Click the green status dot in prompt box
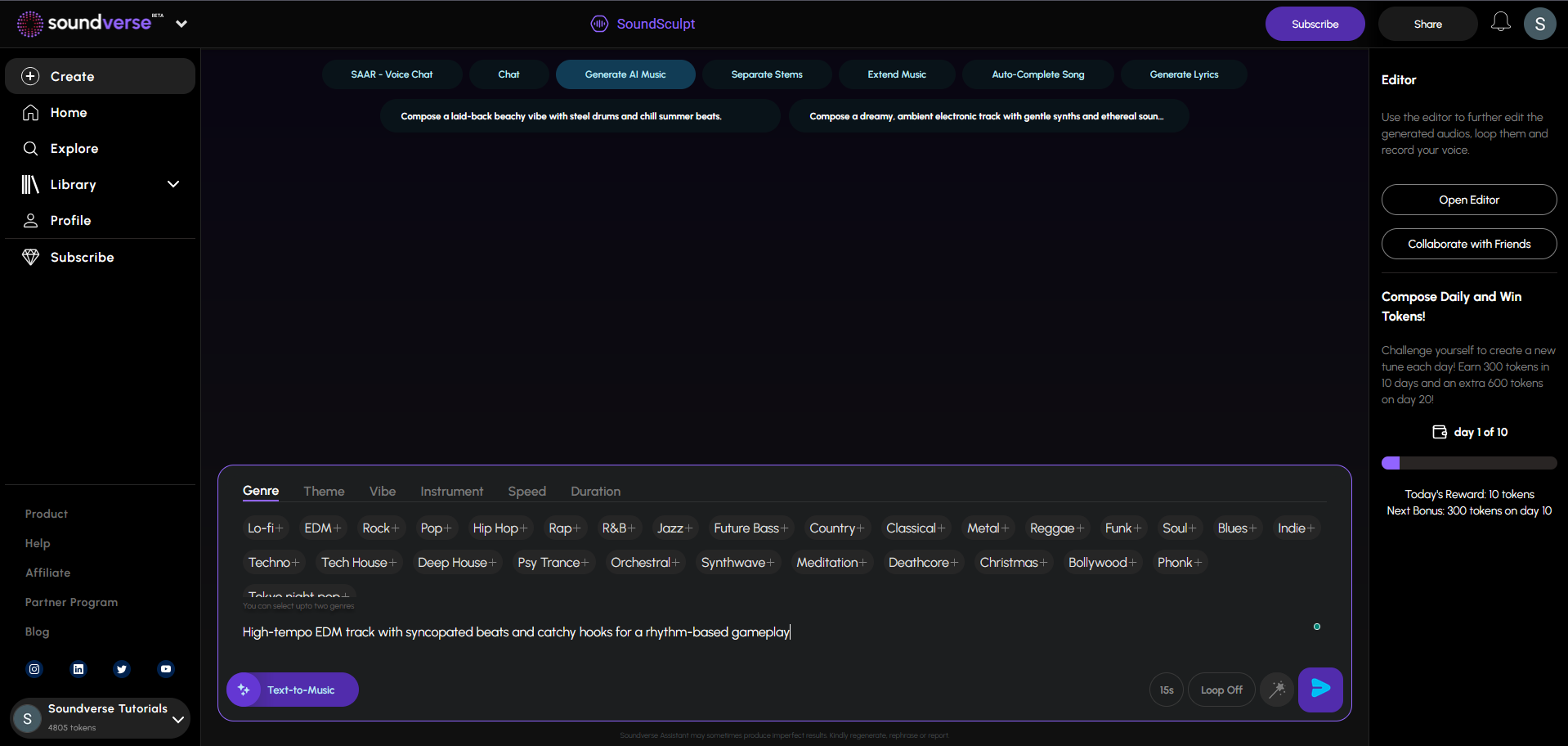The width and height of the screenshot is (1568, 746). (1317, 627)
